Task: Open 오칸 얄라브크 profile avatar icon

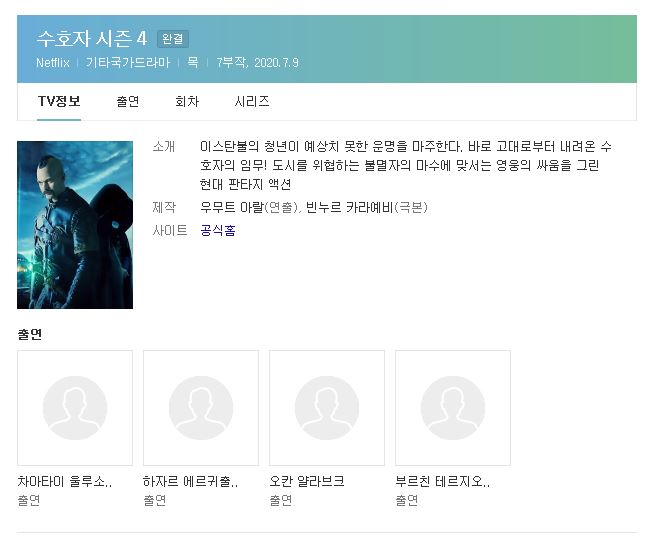Action: [327, 408]
